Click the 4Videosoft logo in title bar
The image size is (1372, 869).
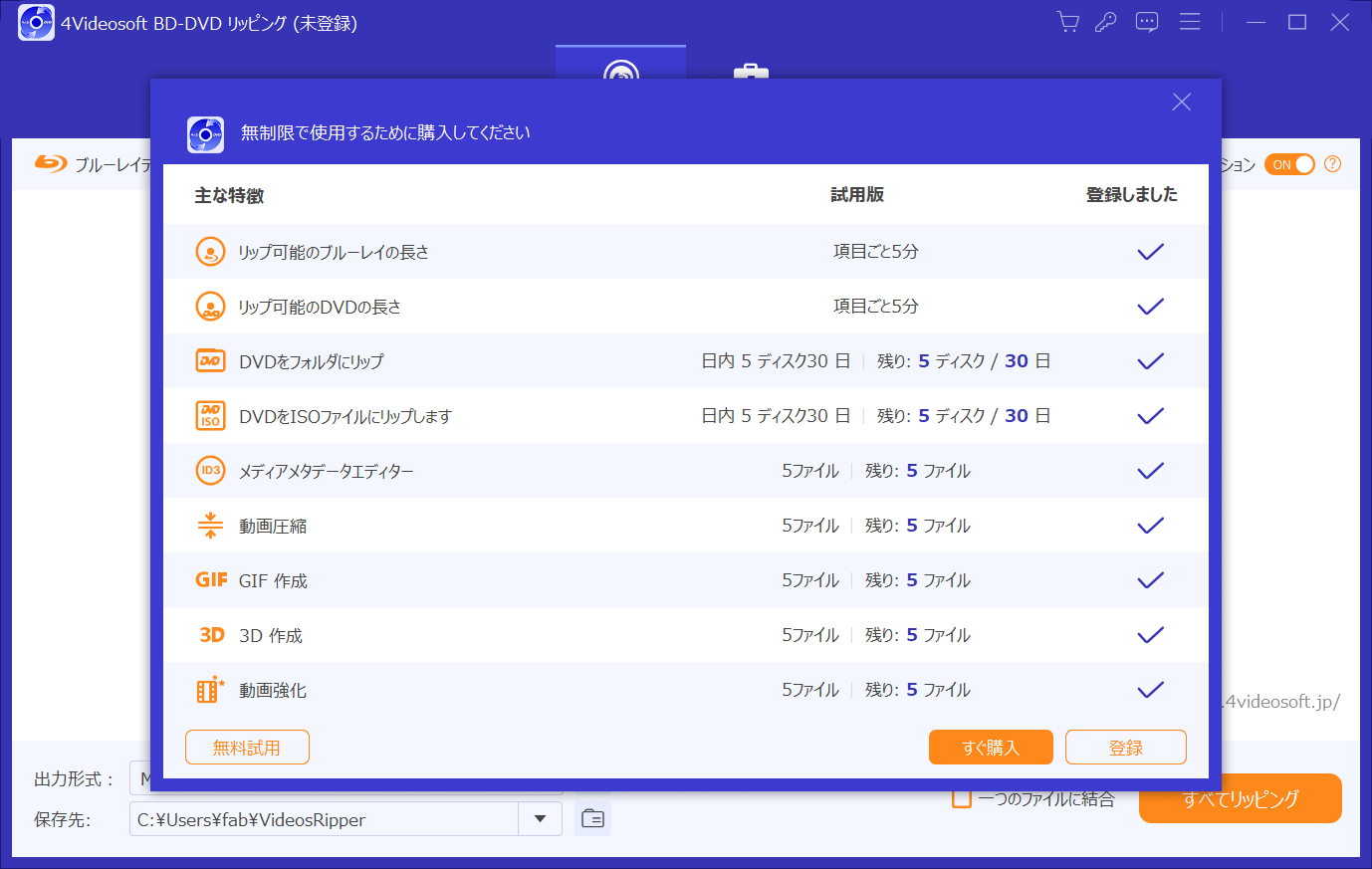point(36,22)
